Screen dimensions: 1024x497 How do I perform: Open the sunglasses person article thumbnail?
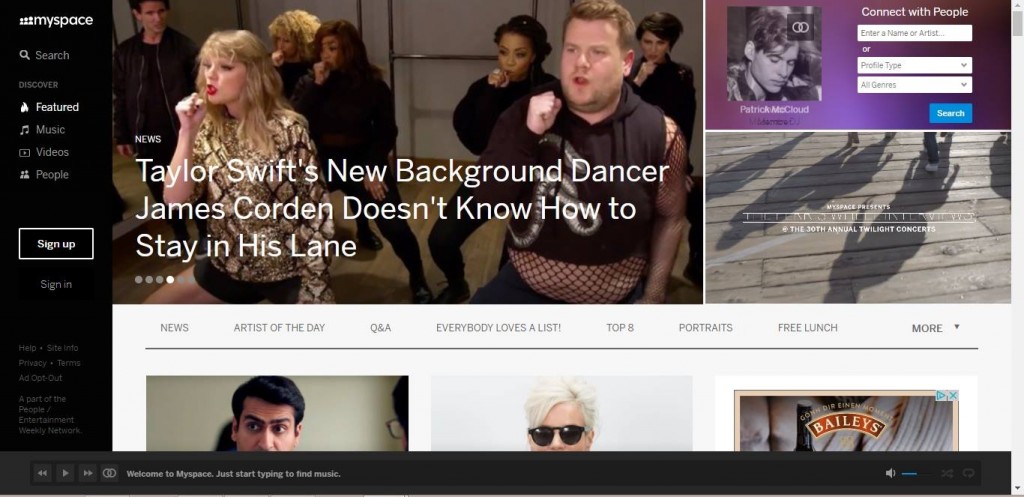562,413
